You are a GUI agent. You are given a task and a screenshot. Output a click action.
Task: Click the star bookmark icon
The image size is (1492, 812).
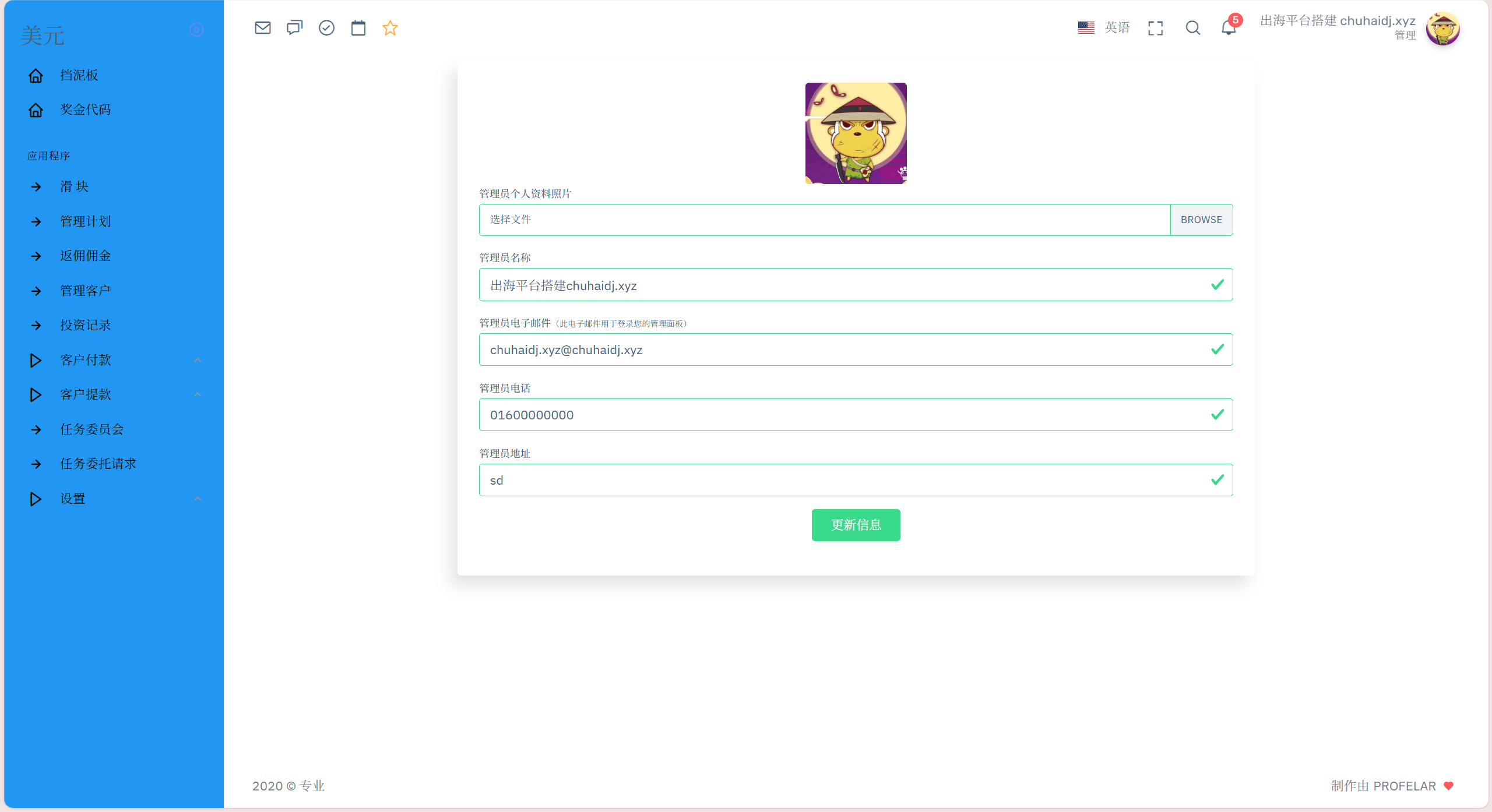point(390,27)
